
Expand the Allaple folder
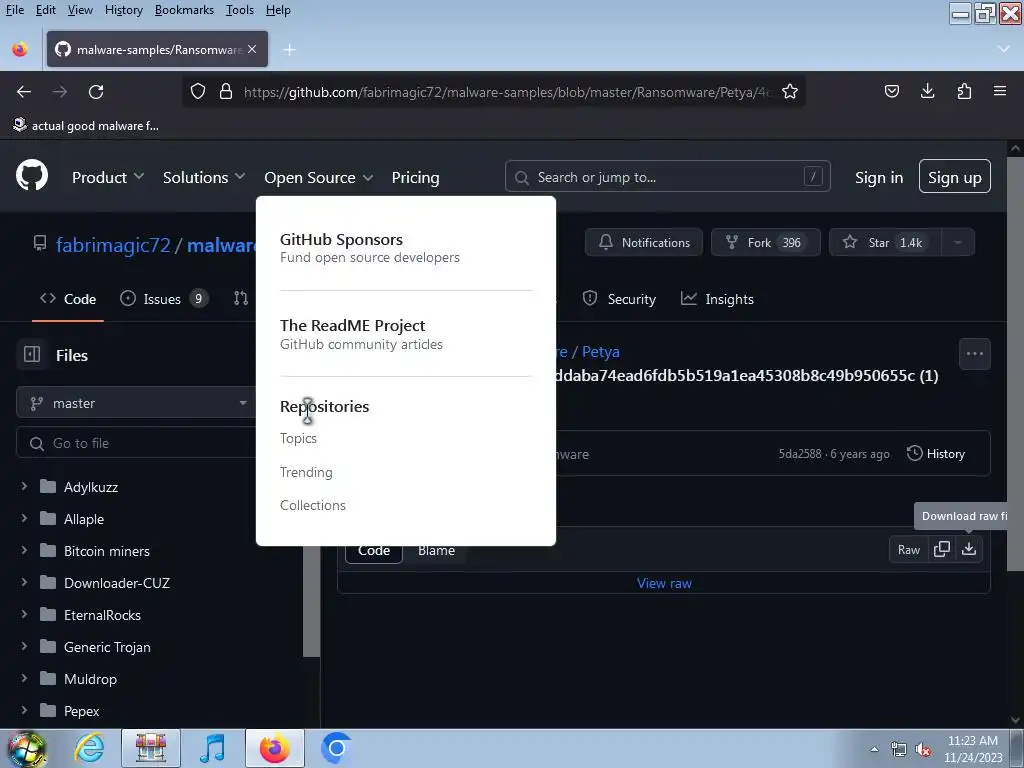coord(24,519)
